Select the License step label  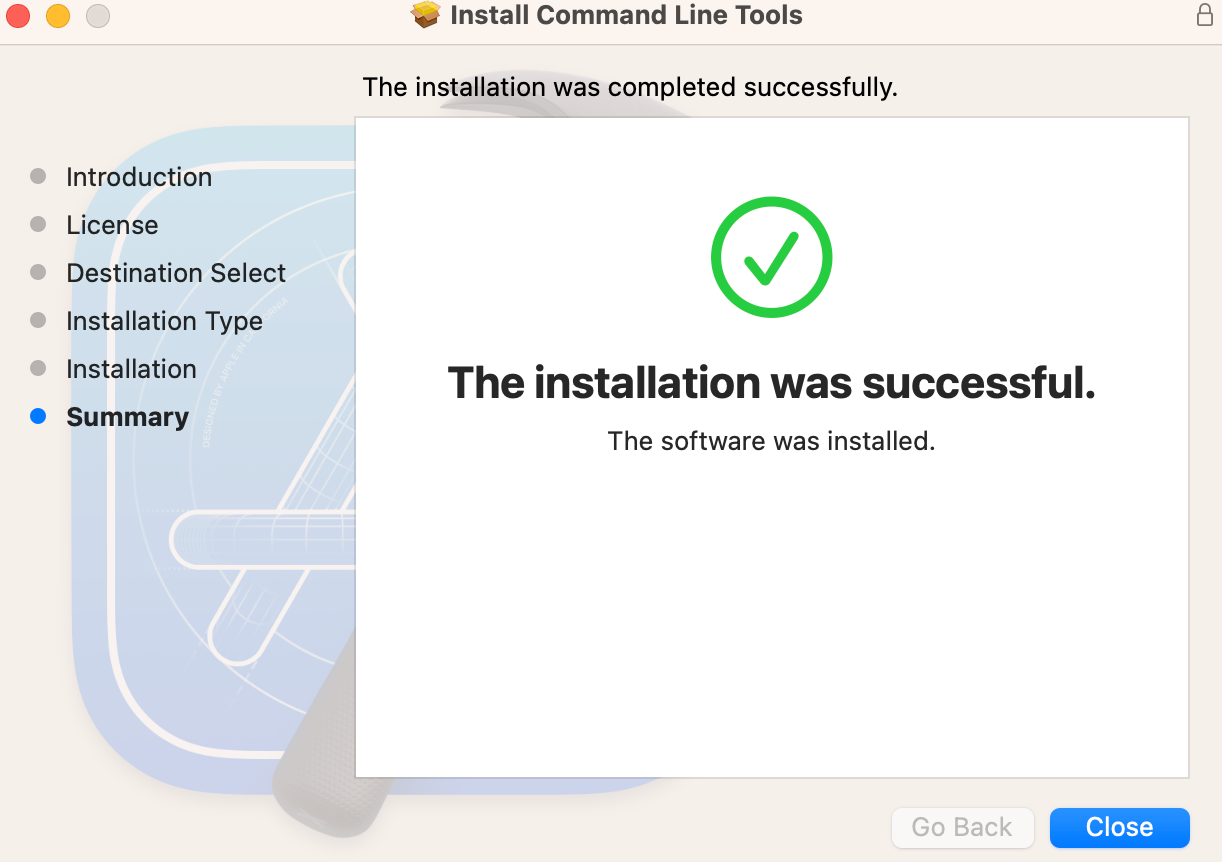click(112, 225)
